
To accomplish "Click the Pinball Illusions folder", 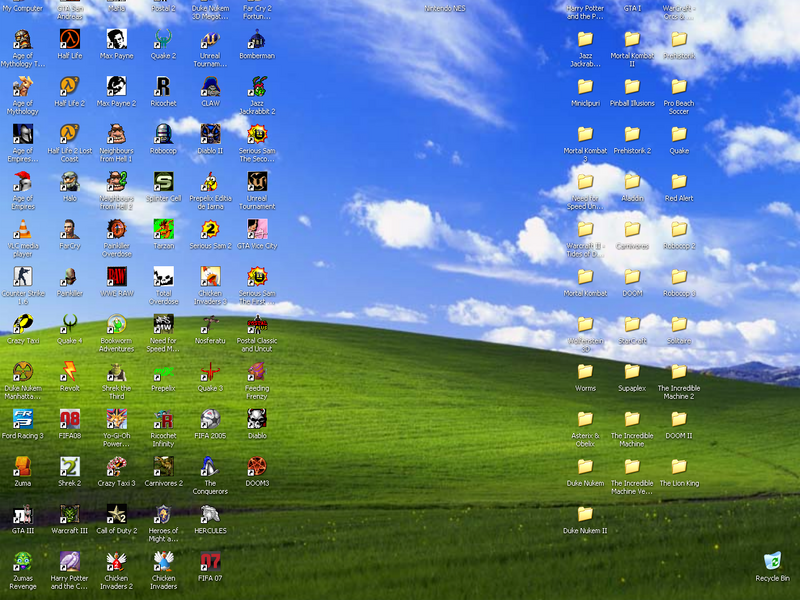I will click(632, 87).
